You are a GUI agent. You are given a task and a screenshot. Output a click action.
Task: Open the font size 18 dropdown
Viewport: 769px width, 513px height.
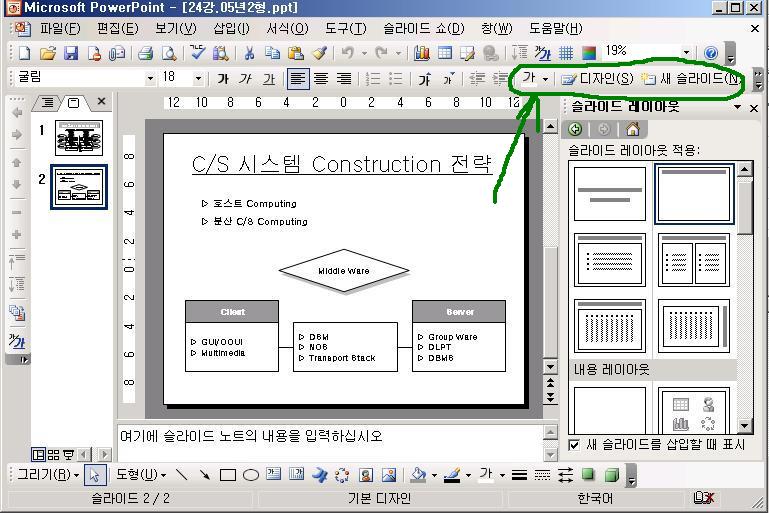point(198,78)
